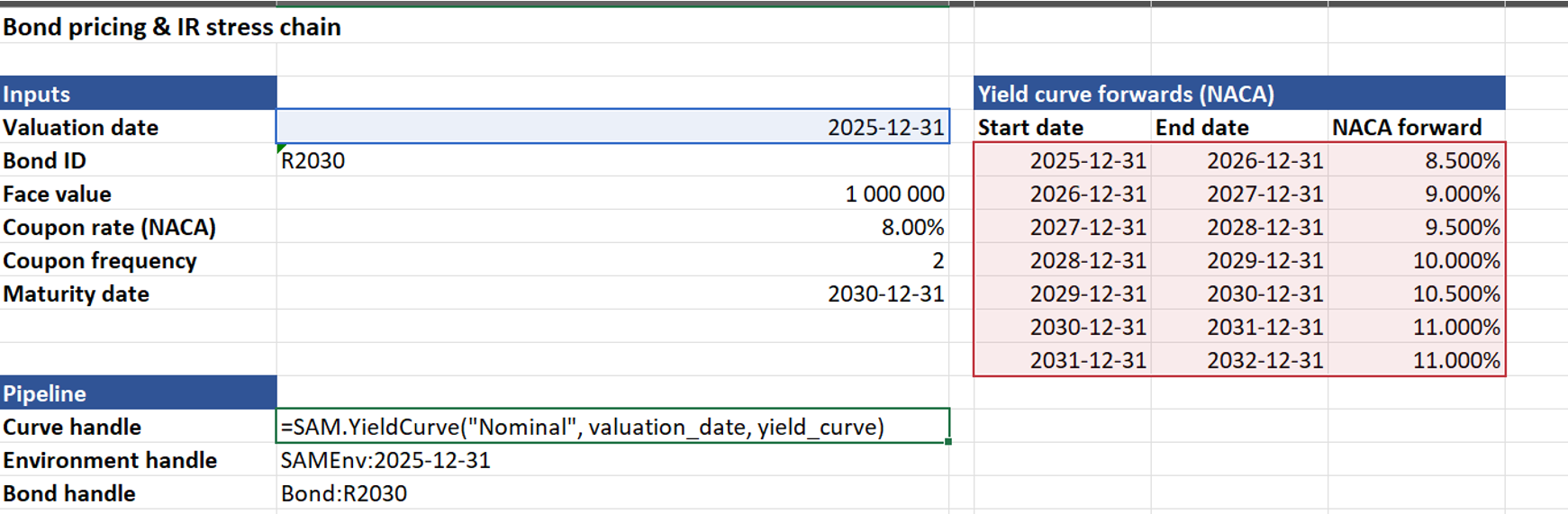
Task: Select the 'Coupon frequency' label cell
Action: 138,260
